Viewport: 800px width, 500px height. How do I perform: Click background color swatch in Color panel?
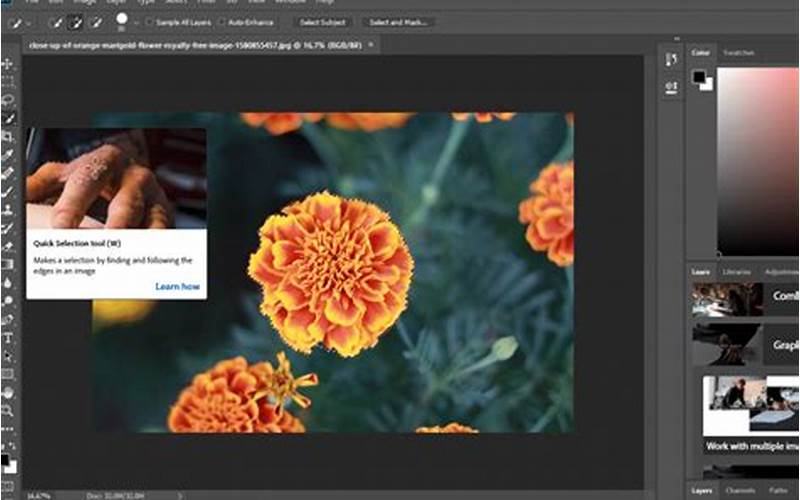pos(707,85)
